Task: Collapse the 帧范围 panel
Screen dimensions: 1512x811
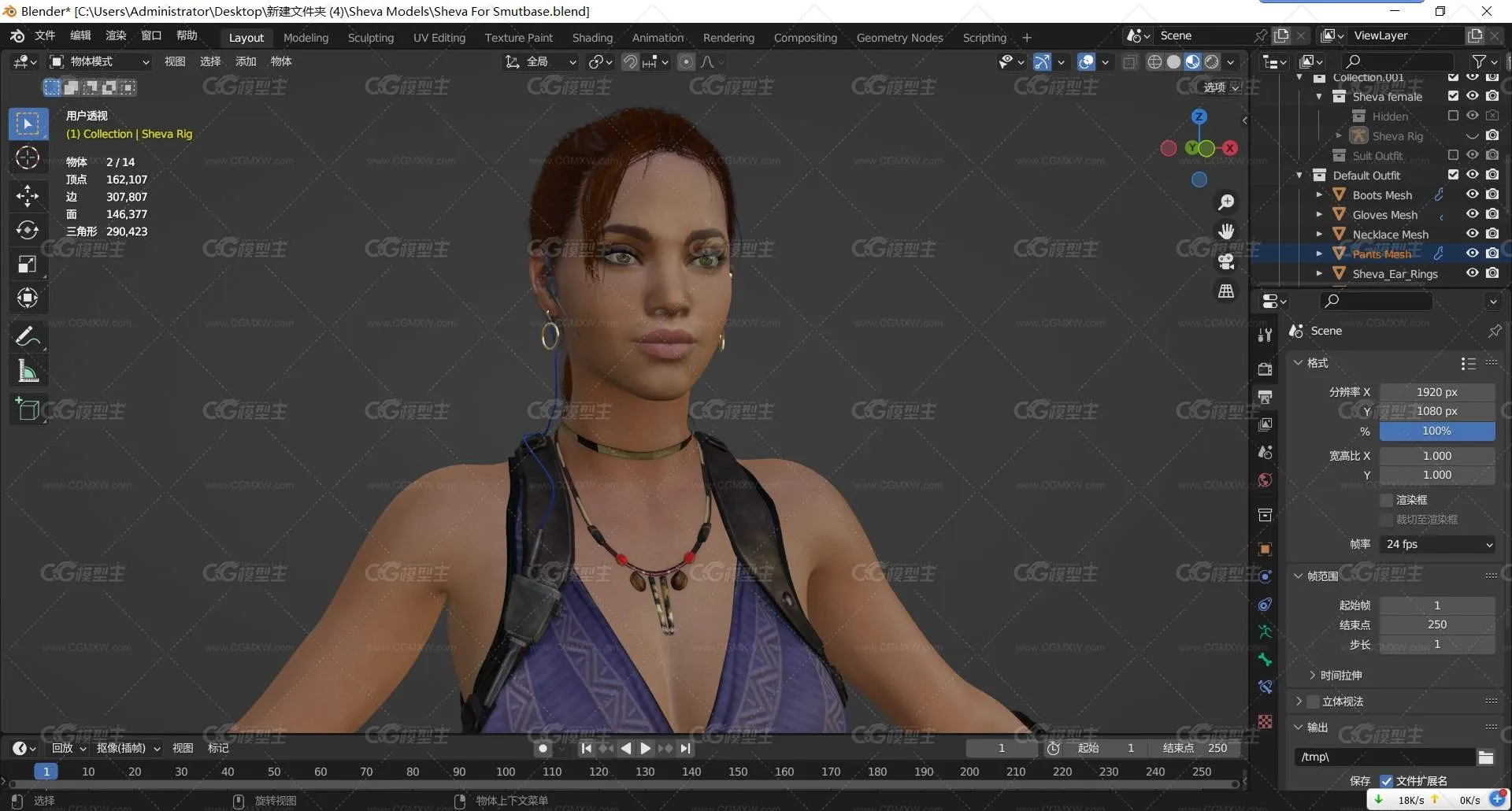Action: tap(1299, 576)
